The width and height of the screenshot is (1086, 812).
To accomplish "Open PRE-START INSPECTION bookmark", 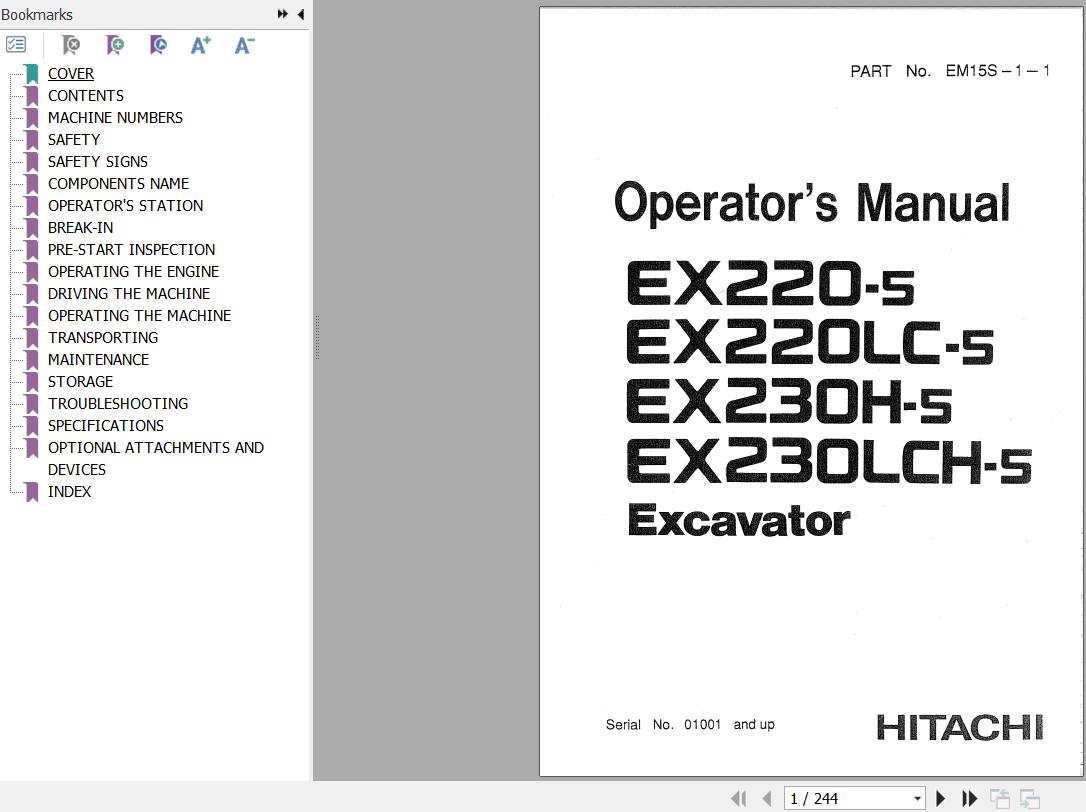I will 132,249.
